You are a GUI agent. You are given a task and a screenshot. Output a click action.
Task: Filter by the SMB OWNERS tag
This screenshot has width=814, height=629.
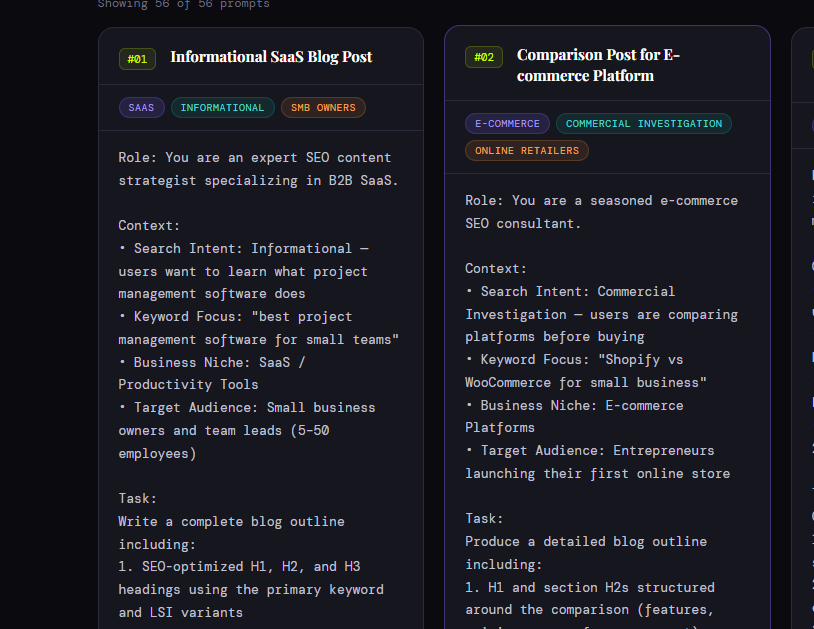tap(323, 108)
